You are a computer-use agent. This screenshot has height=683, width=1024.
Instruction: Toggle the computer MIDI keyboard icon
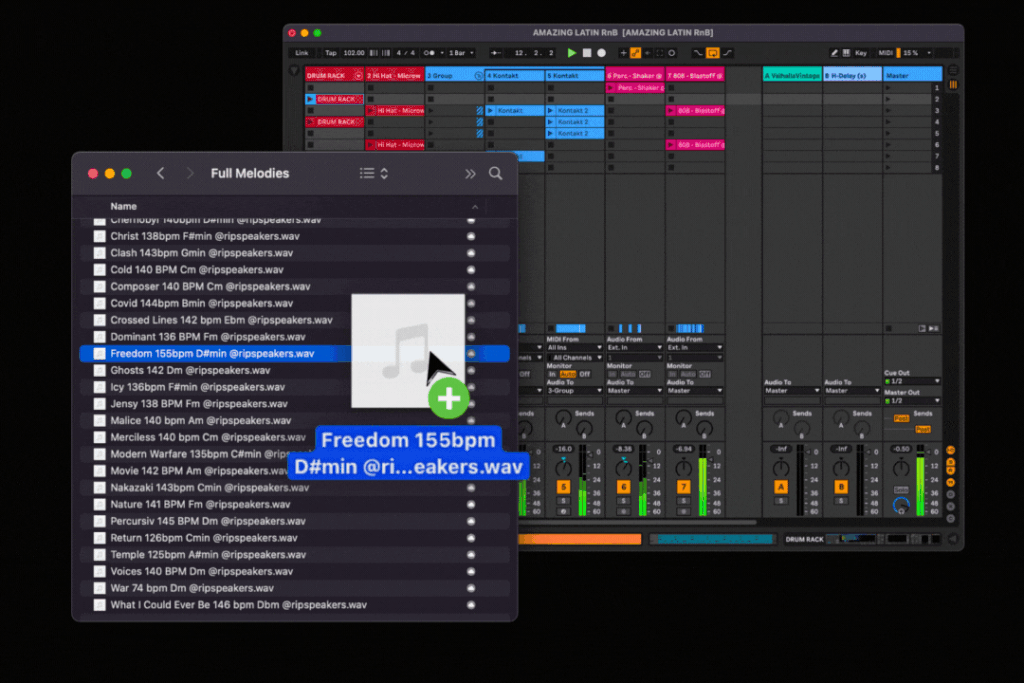coord(846,53)
